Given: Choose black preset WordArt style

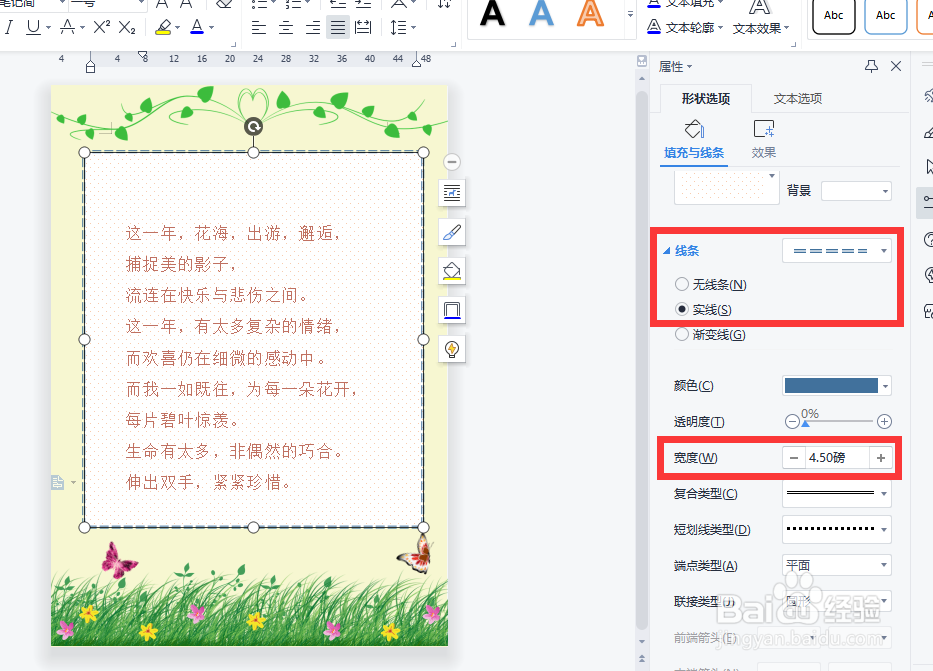Looking at the screenshot, I should coord(492,14).
